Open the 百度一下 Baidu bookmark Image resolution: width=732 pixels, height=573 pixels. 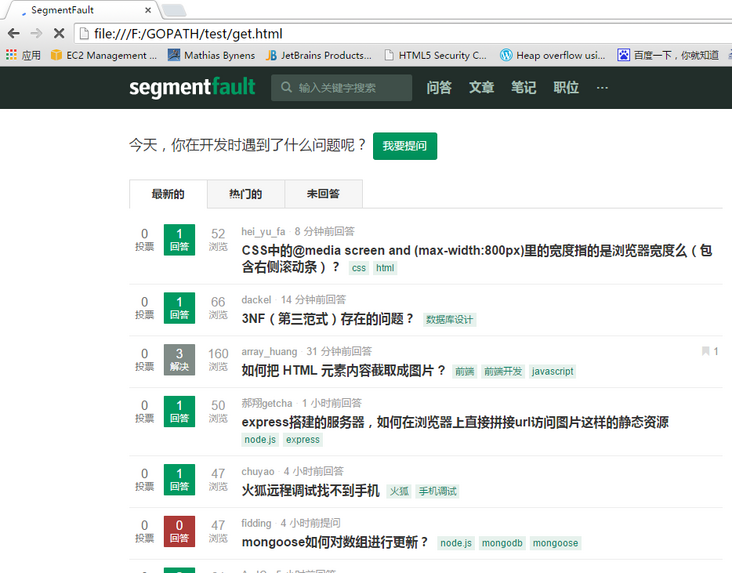[668, 55]
